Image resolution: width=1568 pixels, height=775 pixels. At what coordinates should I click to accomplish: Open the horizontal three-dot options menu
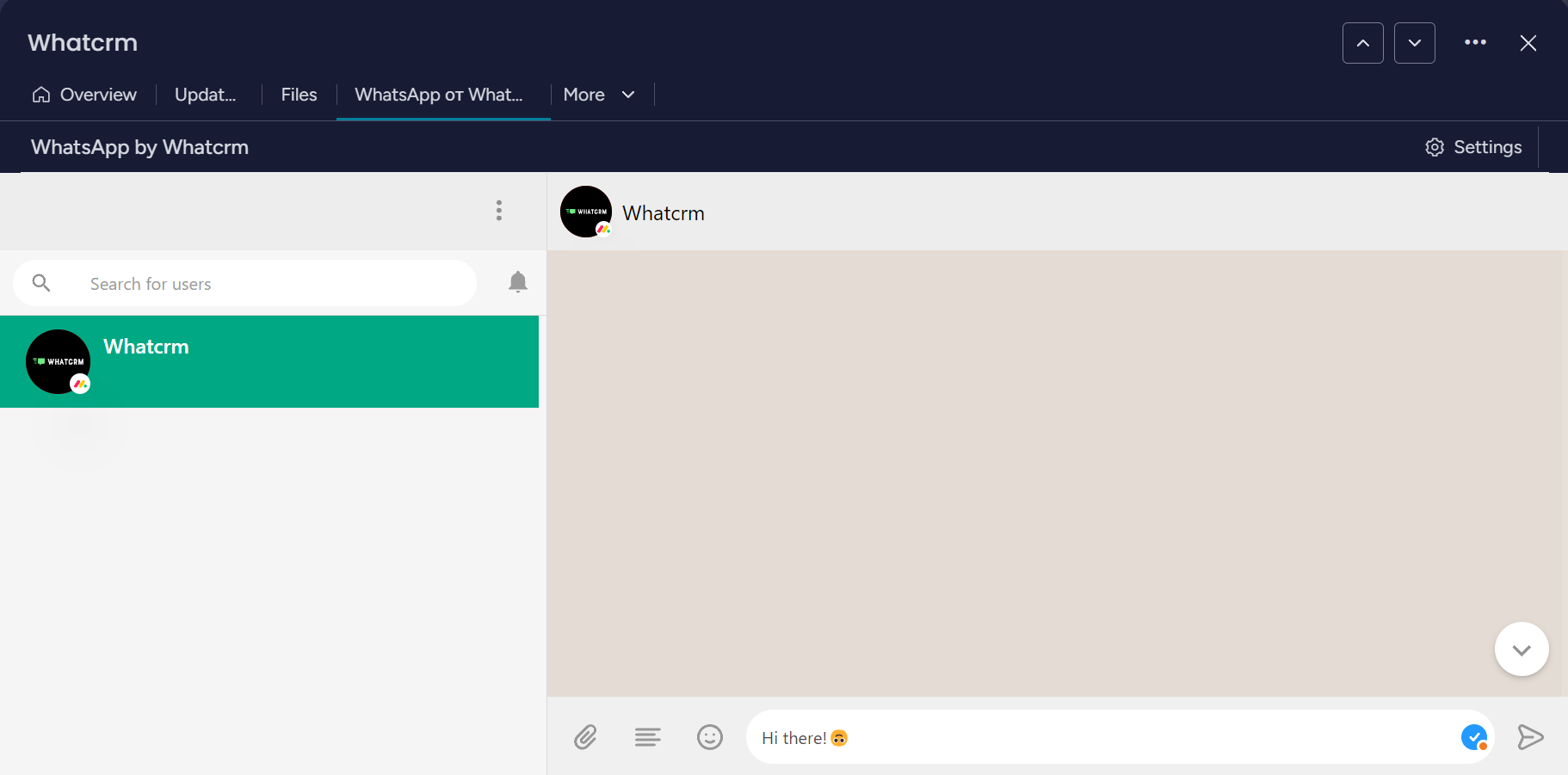[x=1475, y=43]
